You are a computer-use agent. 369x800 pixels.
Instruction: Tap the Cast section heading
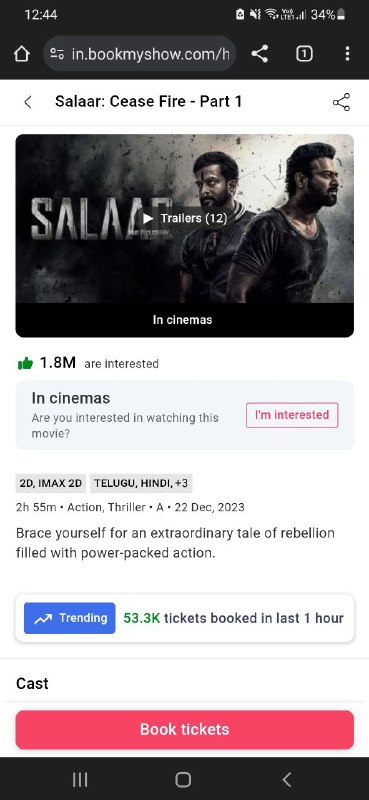(x=32, y=684)
